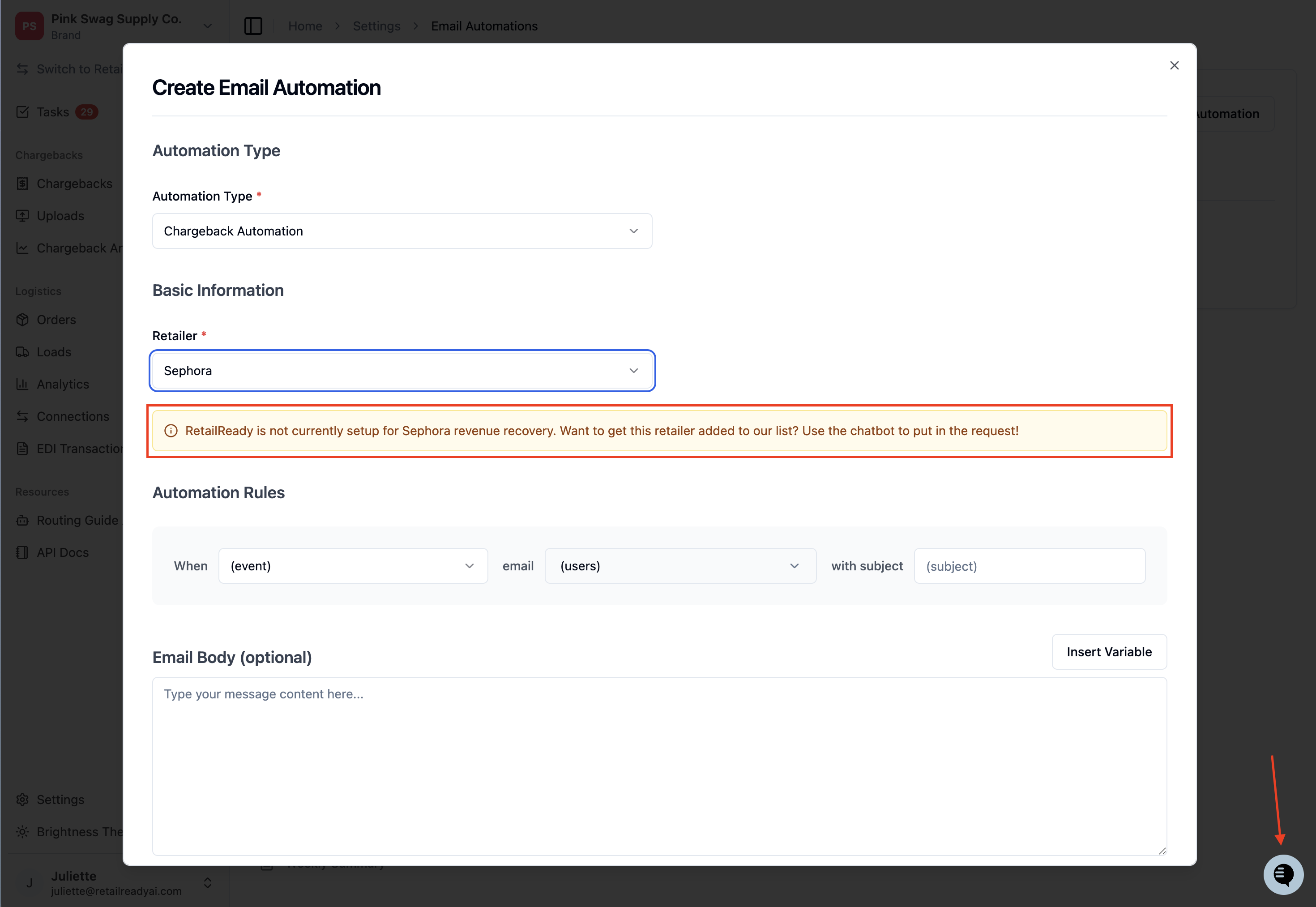
Task: Click the Connections arrows icon
Action: pyautogui.click(x=22, y=416)
